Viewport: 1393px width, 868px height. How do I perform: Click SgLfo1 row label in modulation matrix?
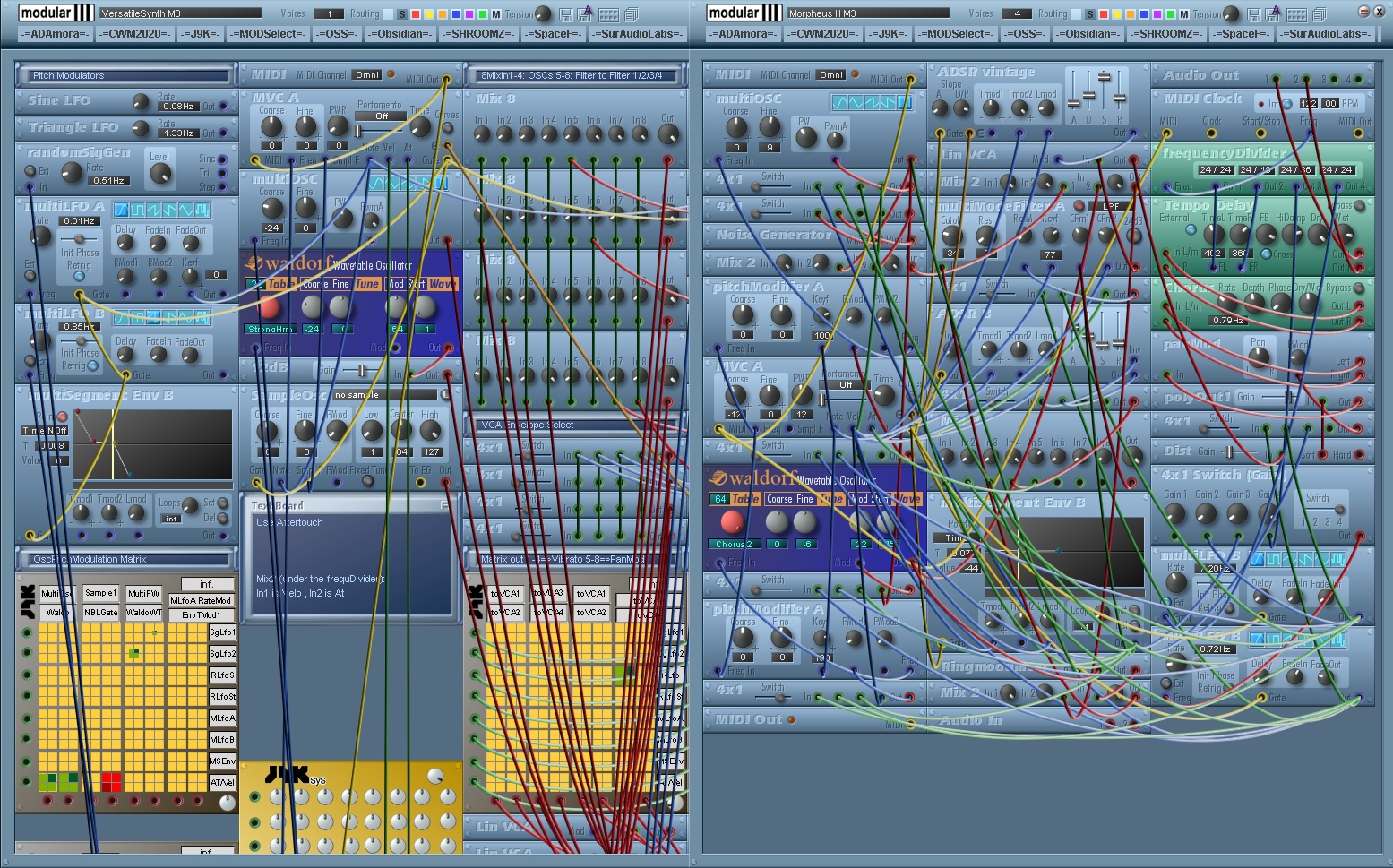(x=222, y=632)
